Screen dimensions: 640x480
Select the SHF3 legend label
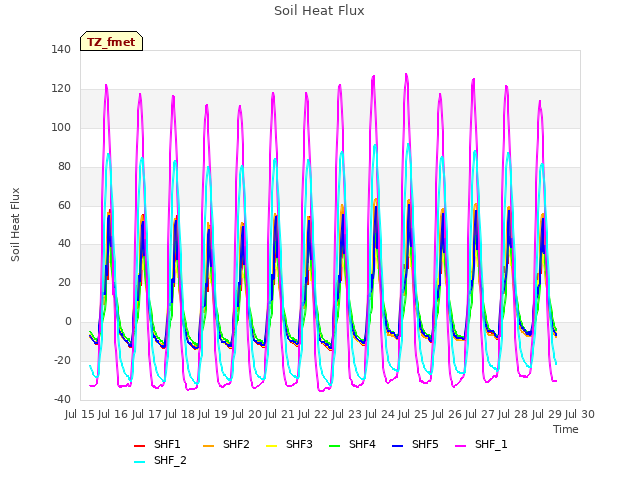coord(299,444)
